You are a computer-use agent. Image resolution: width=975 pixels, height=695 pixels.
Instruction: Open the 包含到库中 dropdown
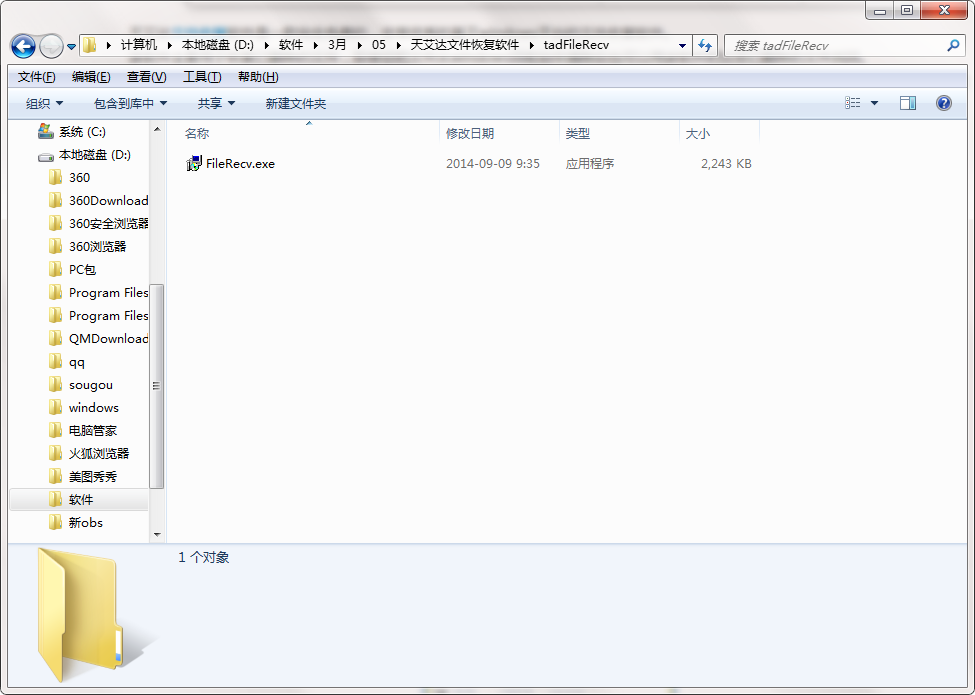pos(130,103)
